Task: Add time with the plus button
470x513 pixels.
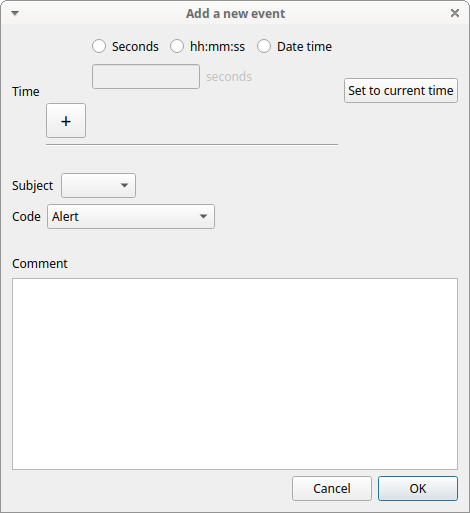Action: [x=66, y=121]
